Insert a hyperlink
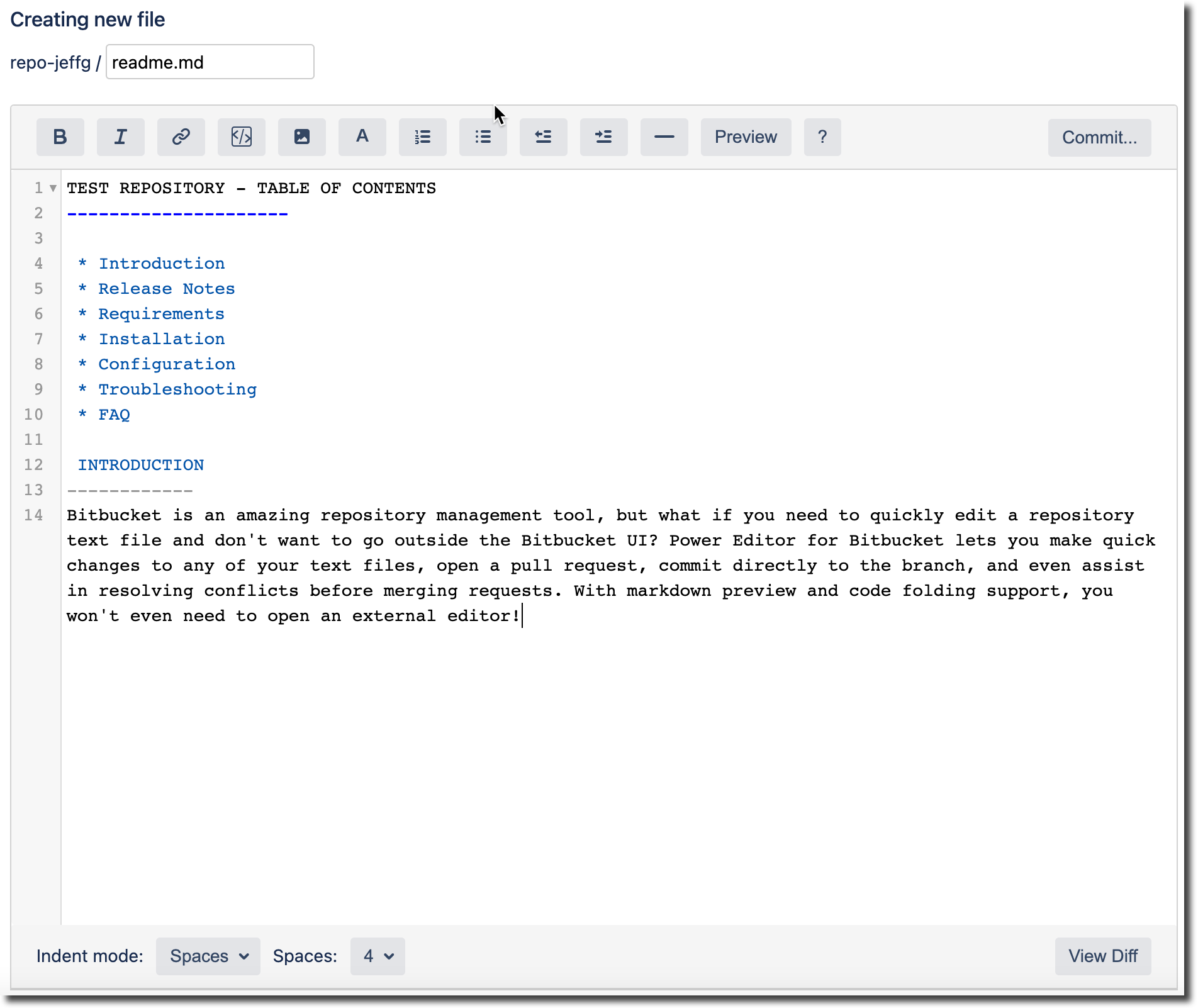Viewport: 1198px width, 1008px height. (181, 137)
